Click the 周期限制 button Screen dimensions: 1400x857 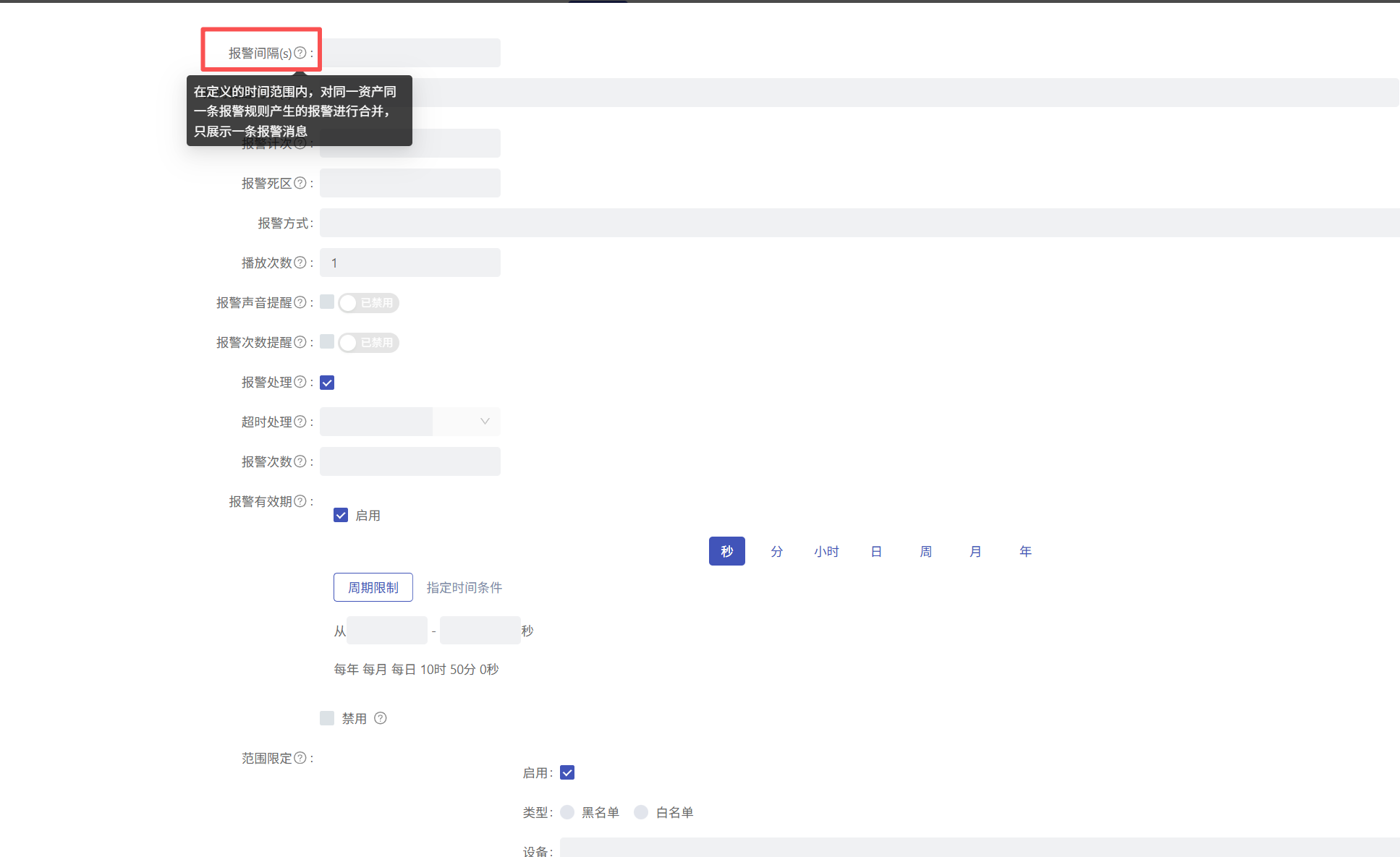point(373,587)
